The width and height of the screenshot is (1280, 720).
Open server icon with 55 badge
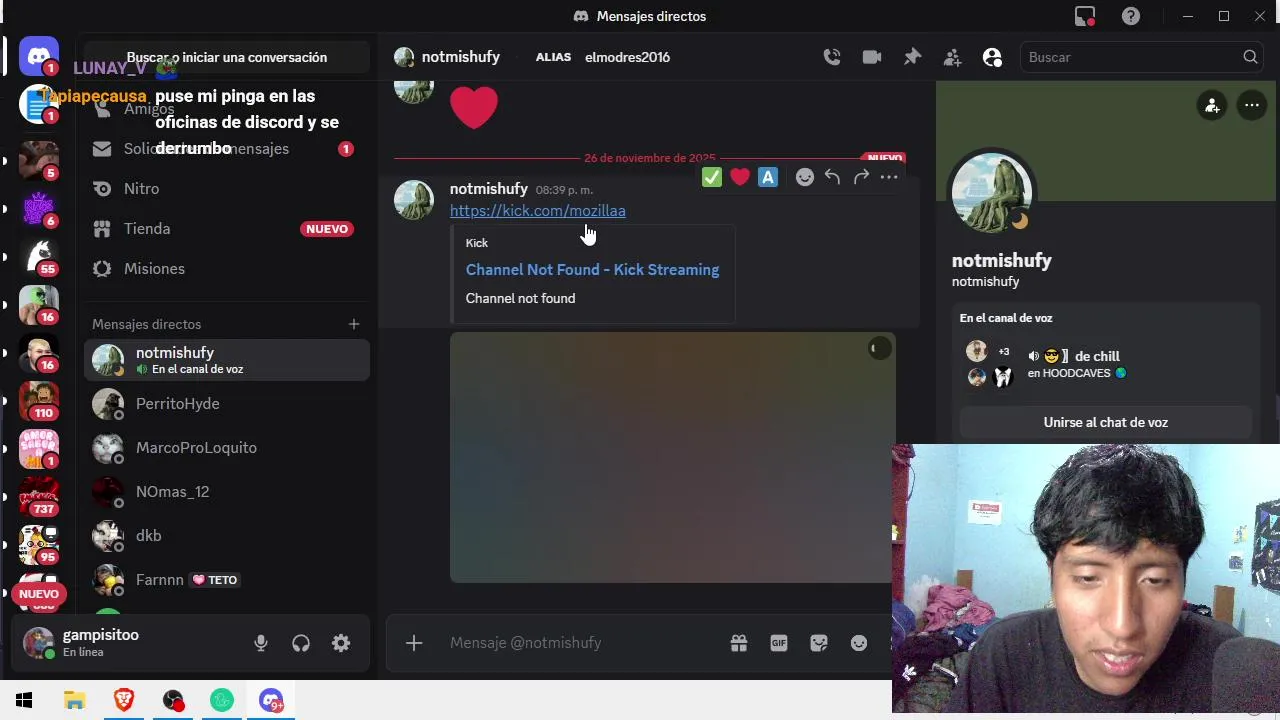point(39,257)
